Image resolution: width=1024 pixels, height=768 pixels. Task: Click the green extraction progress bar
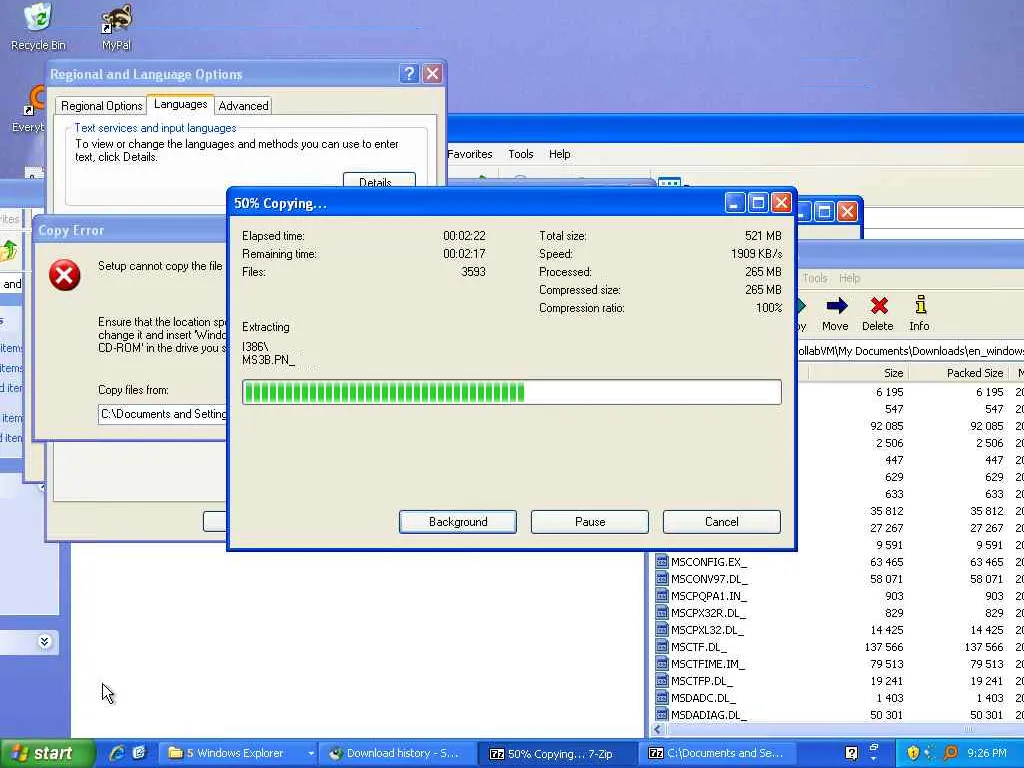[x=511, y=392]
